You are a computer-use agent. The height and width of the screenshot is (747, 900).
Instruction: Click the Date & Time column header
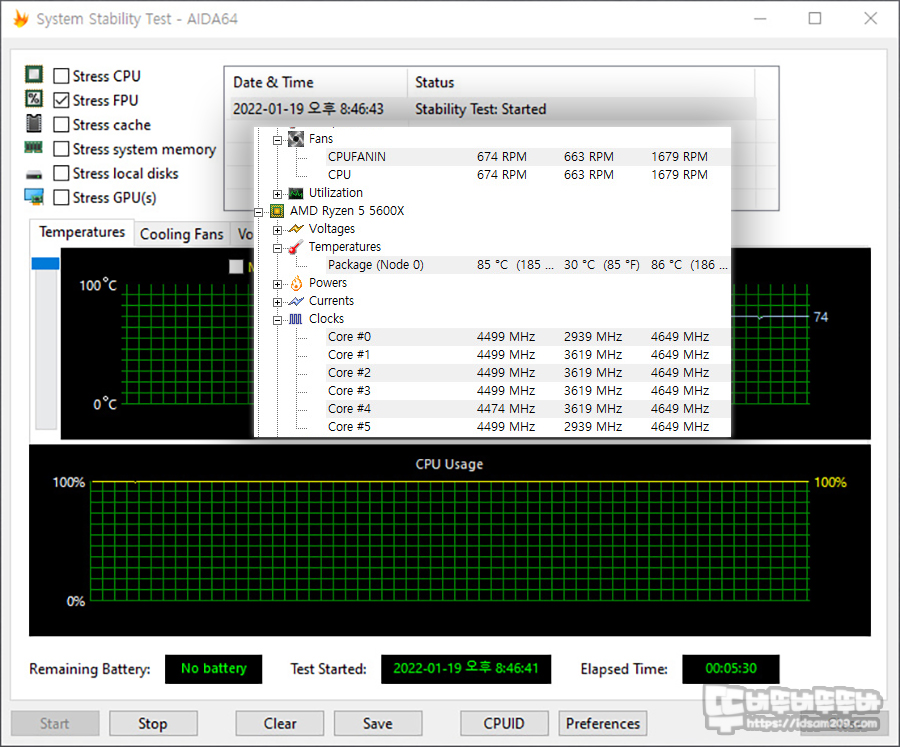pos(315,83)
